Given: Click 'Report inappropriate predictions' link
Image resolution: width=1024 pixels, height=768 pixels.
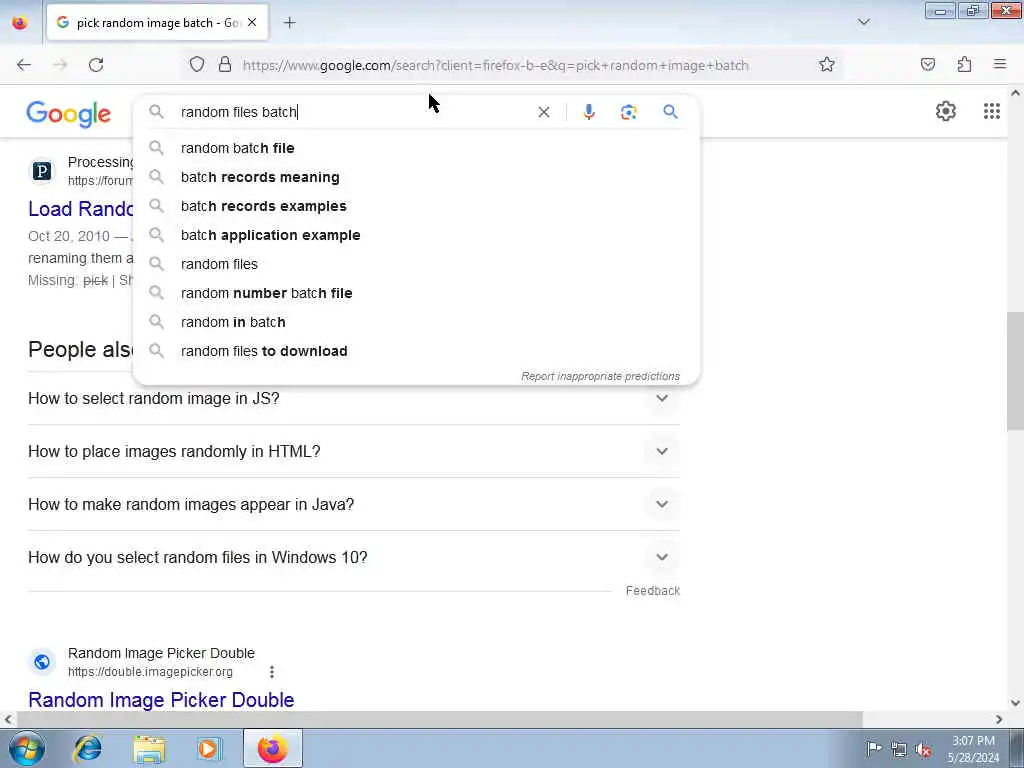Looking at the screenshot, I should (600, 376).
